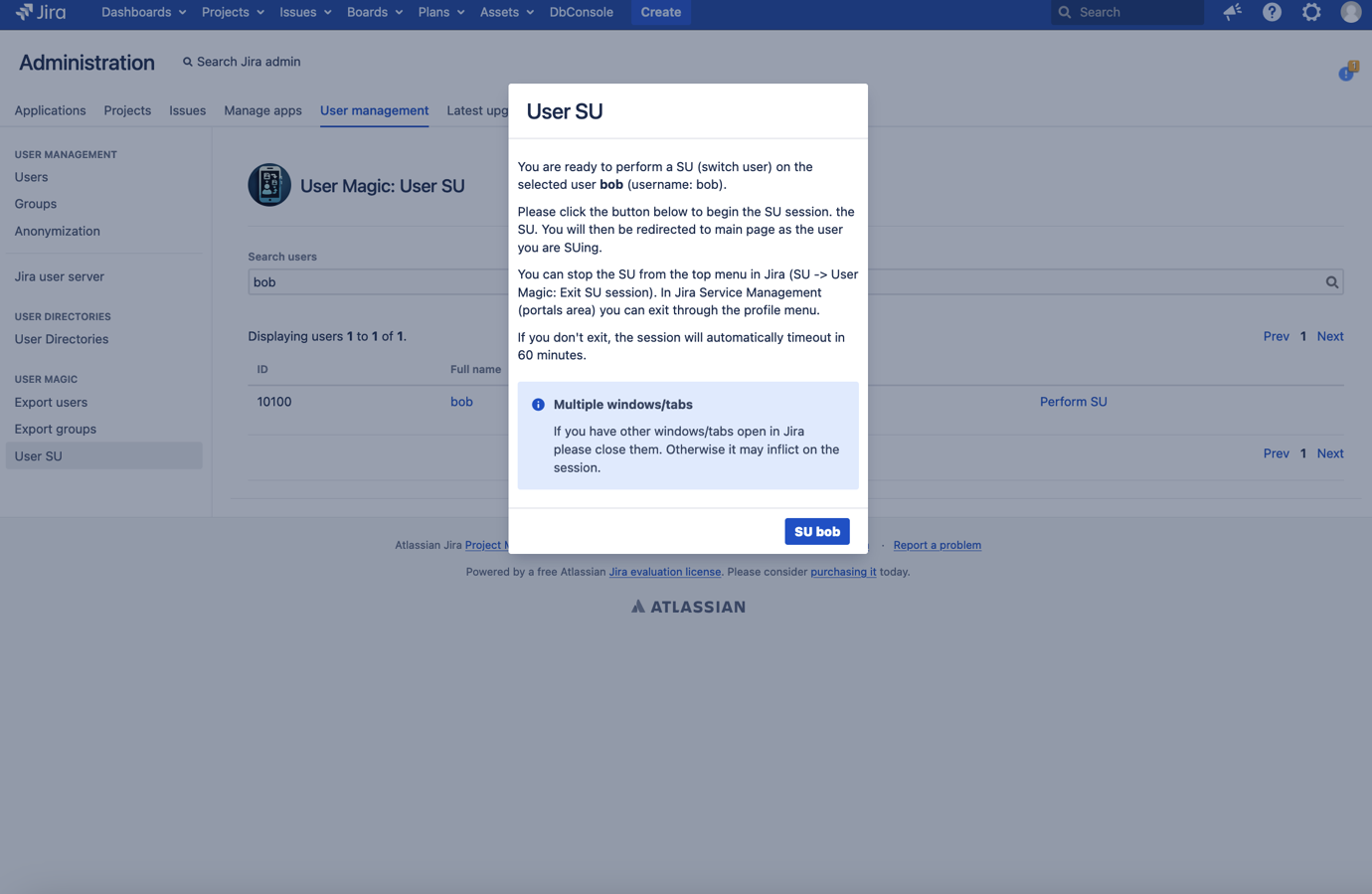Screen dimensions: 1372x894
Task: Open DbConsole in top navigation
Action: click(x=582, y=12)
